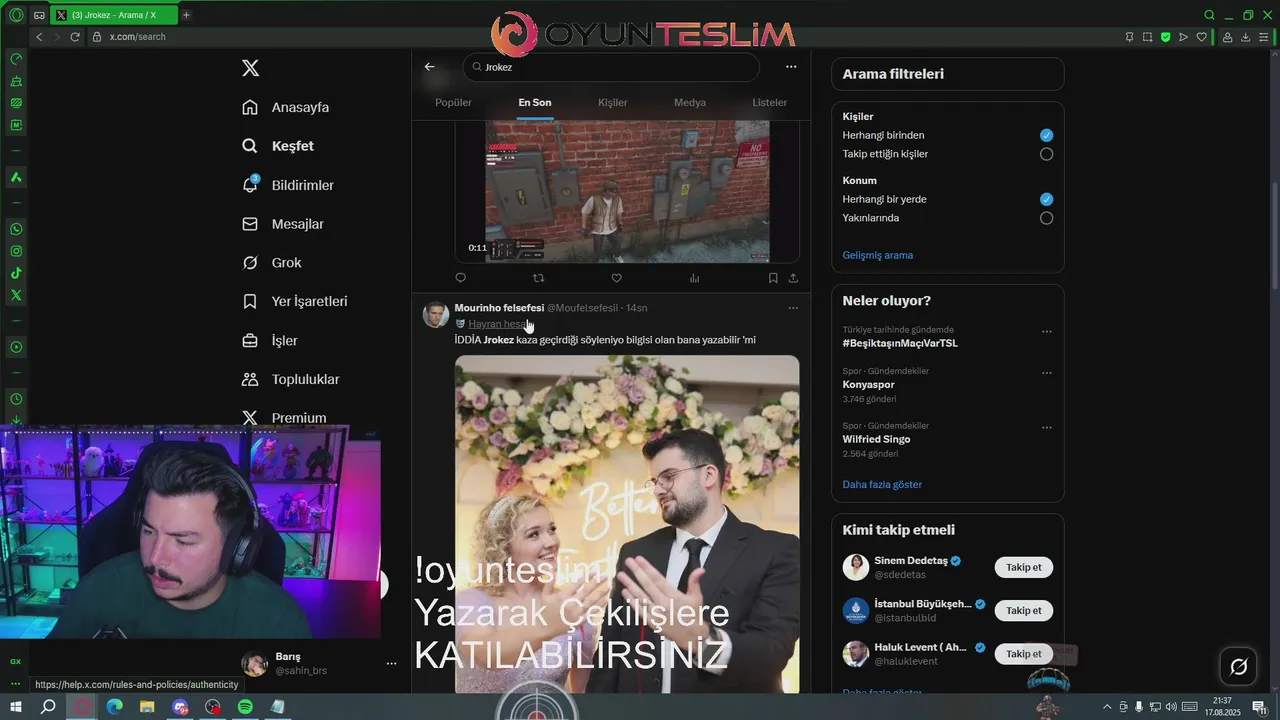Follow Haluk Levent with Takip et
This screenshot has width=1280, height=720.
1024,654
